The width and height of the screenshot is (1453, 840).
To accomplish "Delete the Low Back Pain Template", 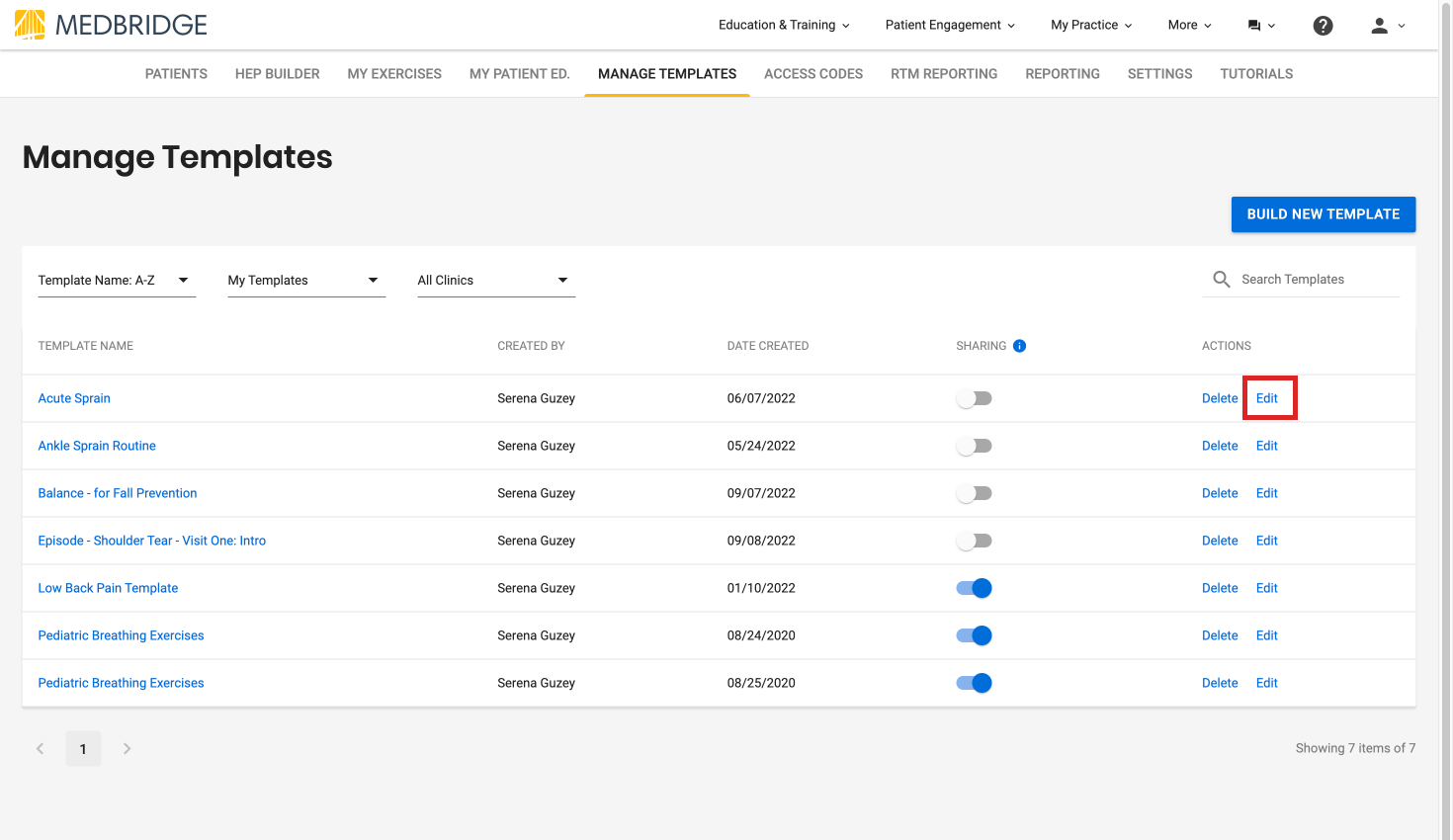I will (1220, 588).
